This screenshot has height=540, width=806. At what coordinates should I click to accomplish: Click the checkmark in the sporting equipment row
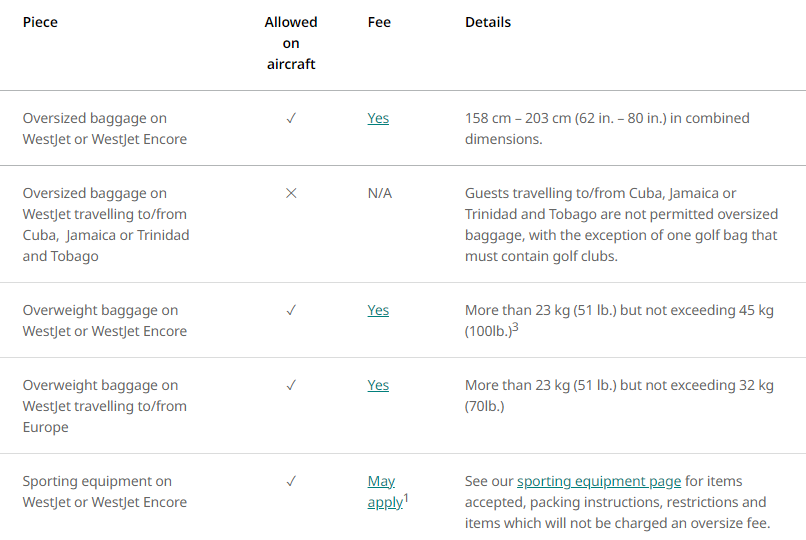[291, 481]
